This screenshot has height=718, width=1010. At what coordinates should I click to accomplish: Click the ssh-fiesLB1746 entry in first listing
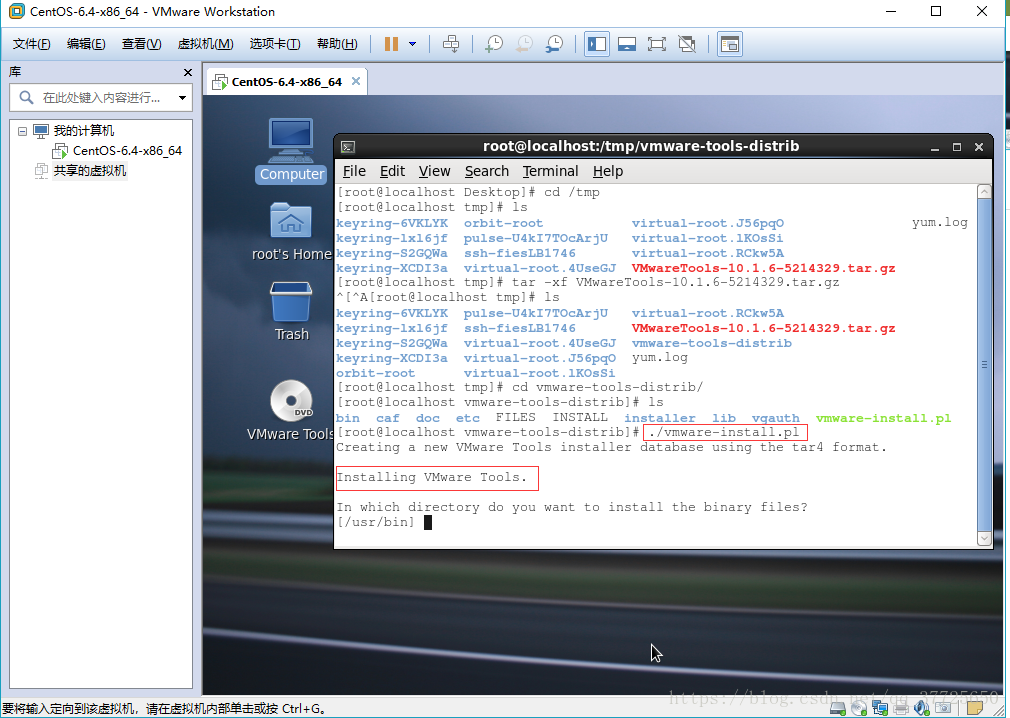(519, 253)
